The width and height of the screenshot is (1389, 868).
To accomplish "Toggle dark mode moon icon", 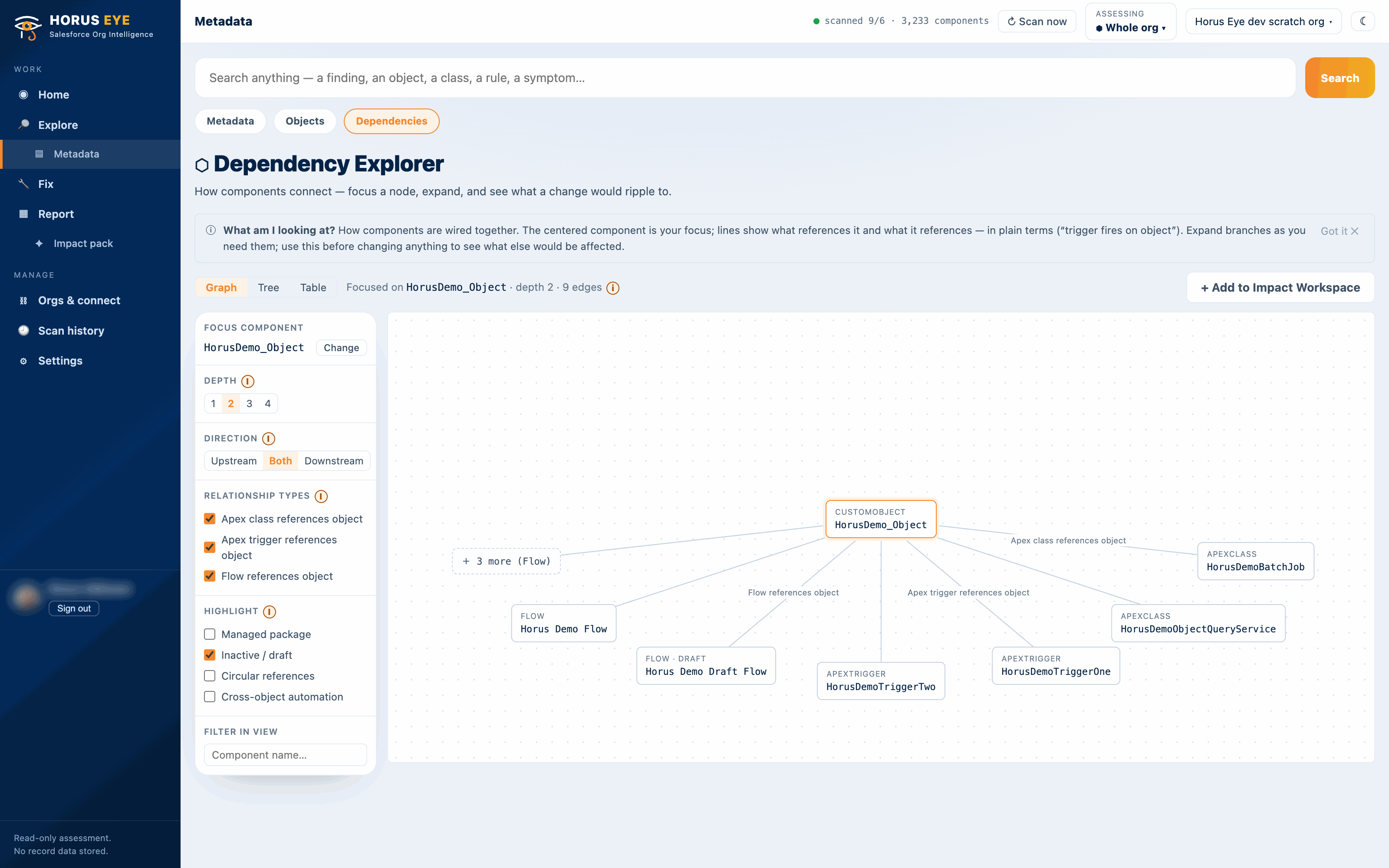I will pyautogui.click(x=1363, y=21).
